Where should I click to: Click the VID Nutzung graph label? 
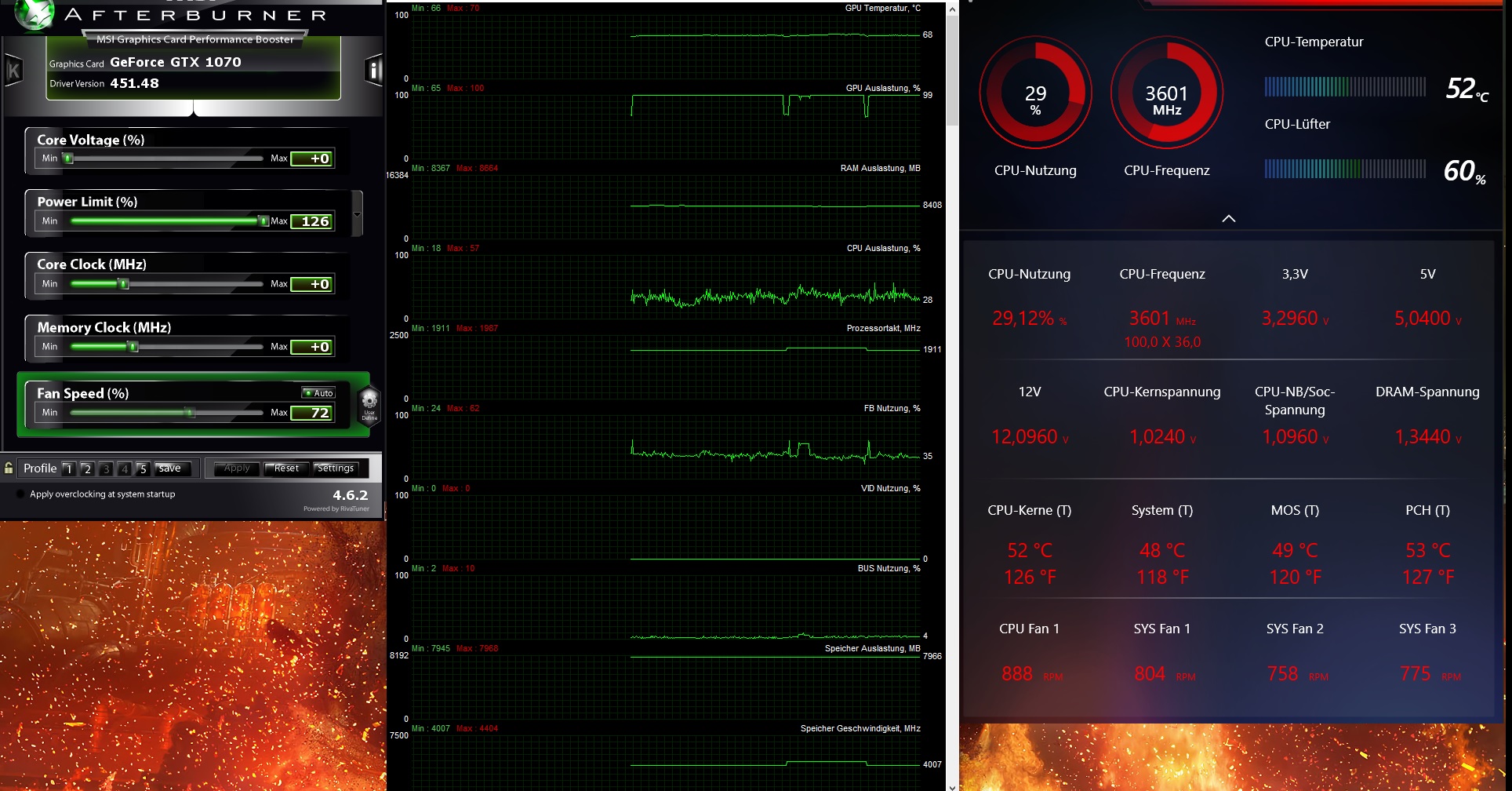coord(890,488)
